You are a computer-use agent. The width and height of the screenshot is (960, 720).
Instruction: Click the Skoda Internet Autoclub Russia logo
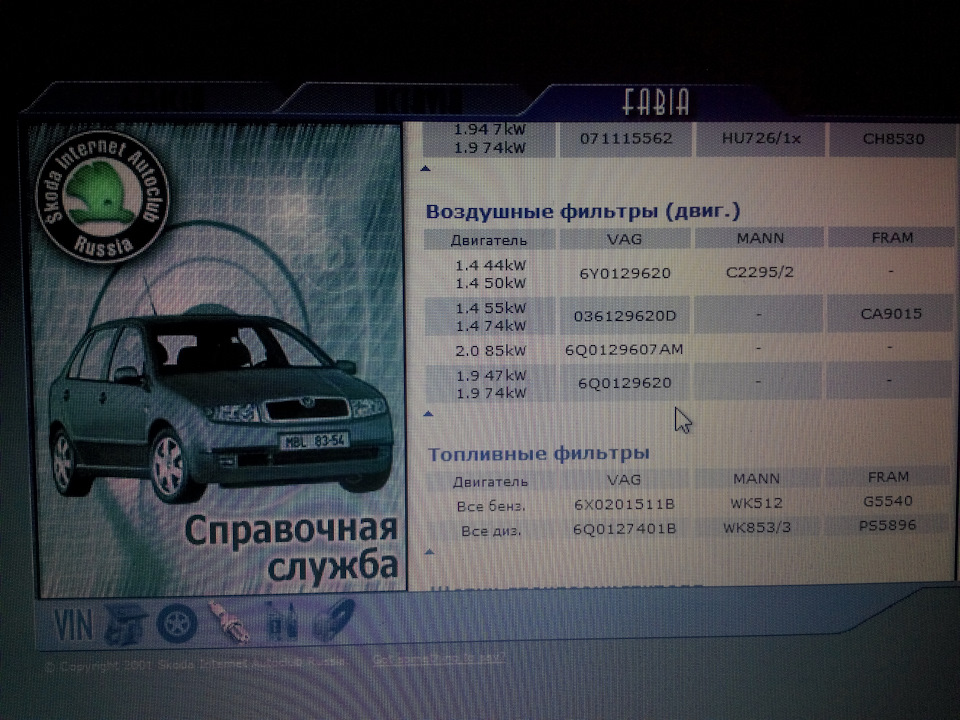(x=103, y=197)
